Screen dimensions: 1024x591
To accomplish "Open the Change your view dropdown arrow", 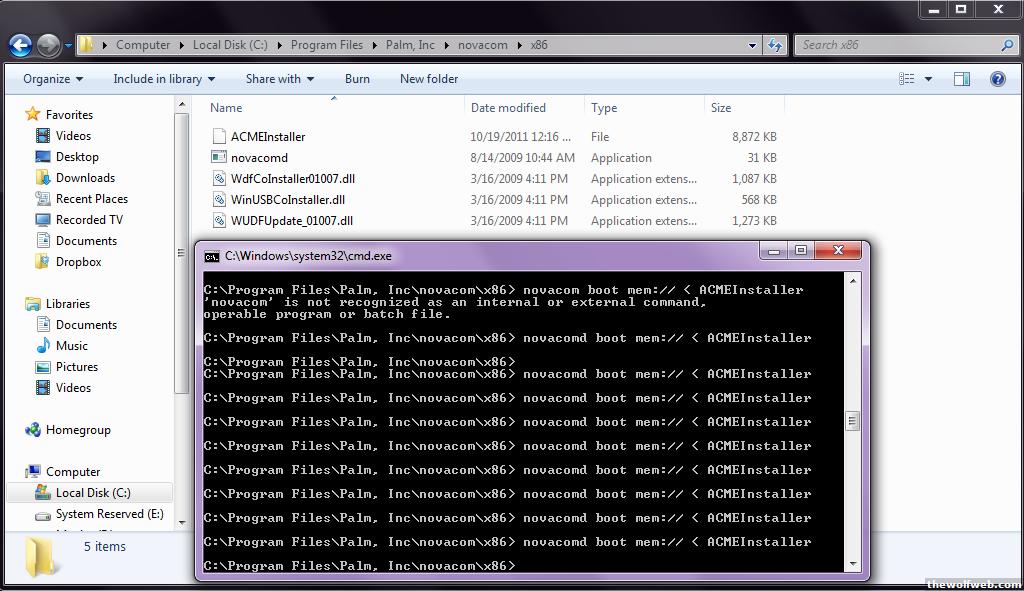I will click(929, 79).
